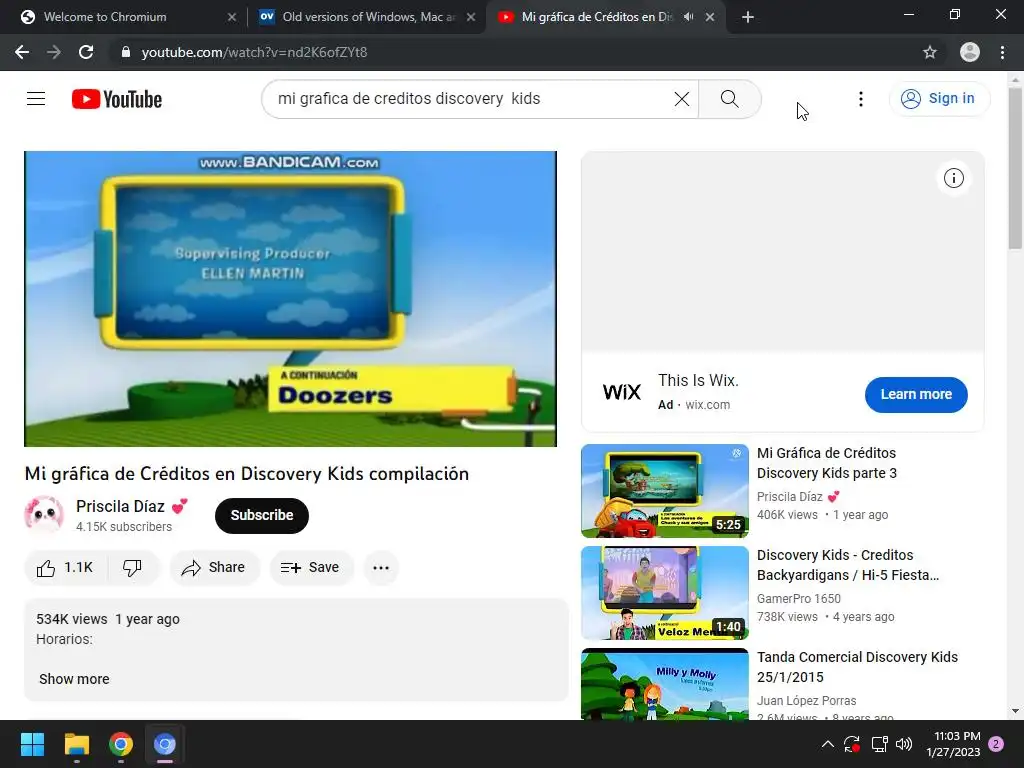Go forward in browser history
1024x768 pixels.
click(54, 52)
